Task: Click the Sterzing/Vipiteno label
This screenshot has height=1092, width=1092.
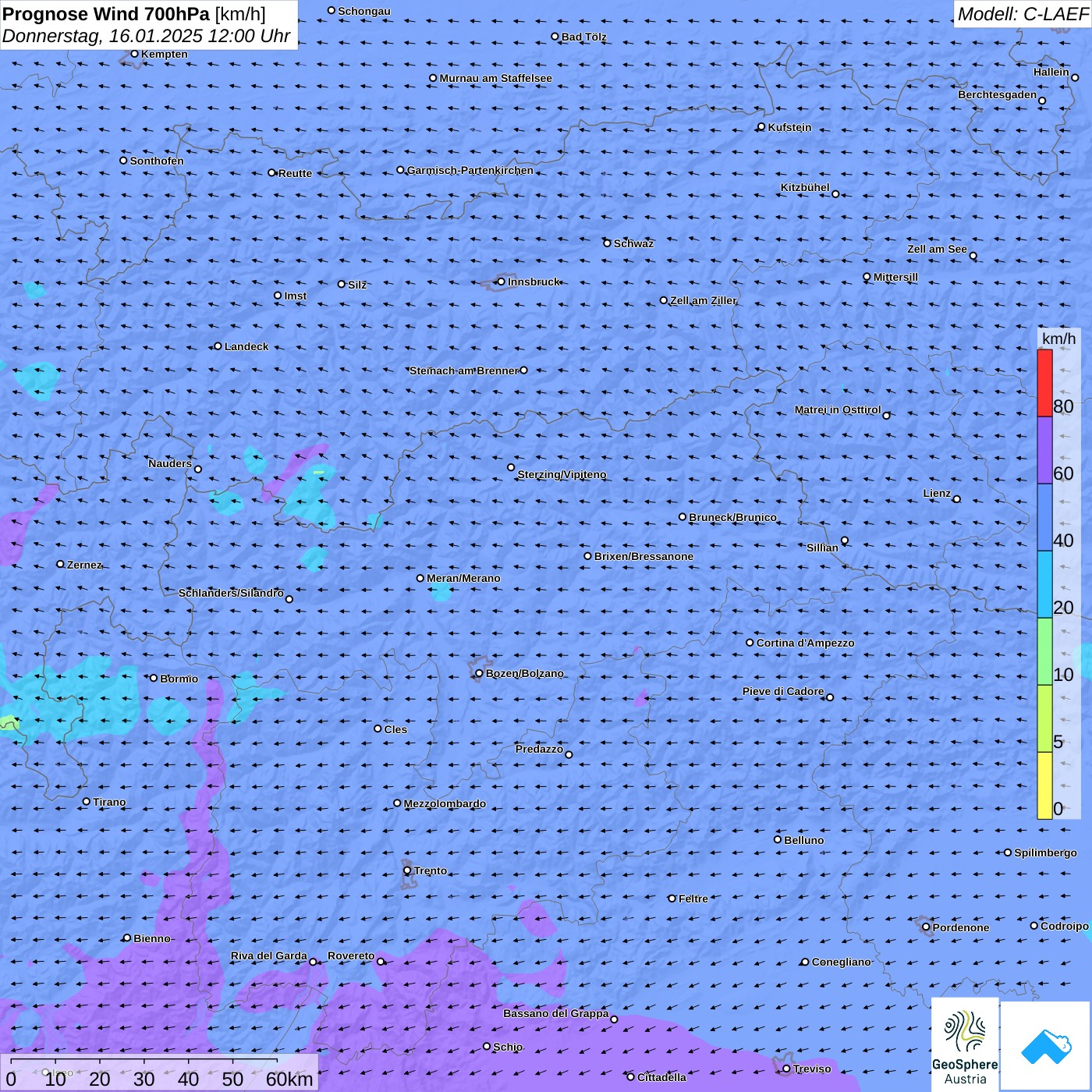Action: click(562, 474)
